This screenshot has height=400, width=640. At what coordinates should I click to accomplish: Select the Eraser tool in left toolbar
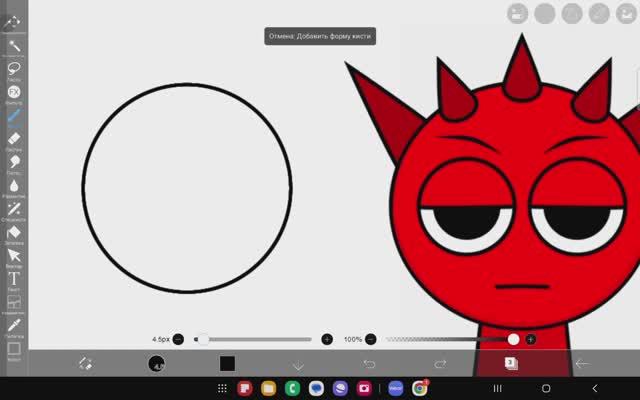[14, 139]
